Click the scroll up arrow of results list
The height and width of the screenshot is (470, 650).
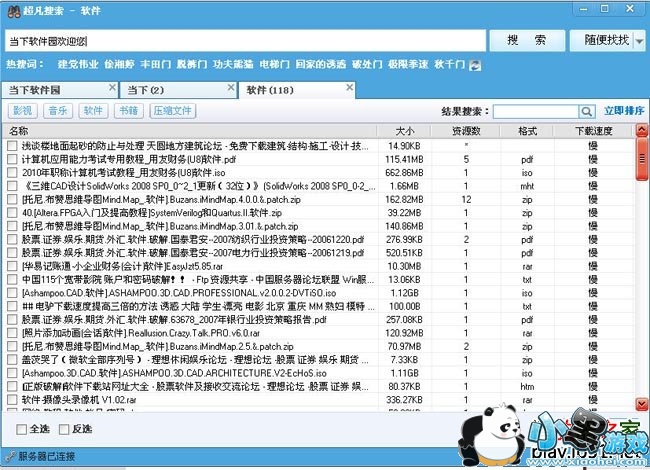642,131
